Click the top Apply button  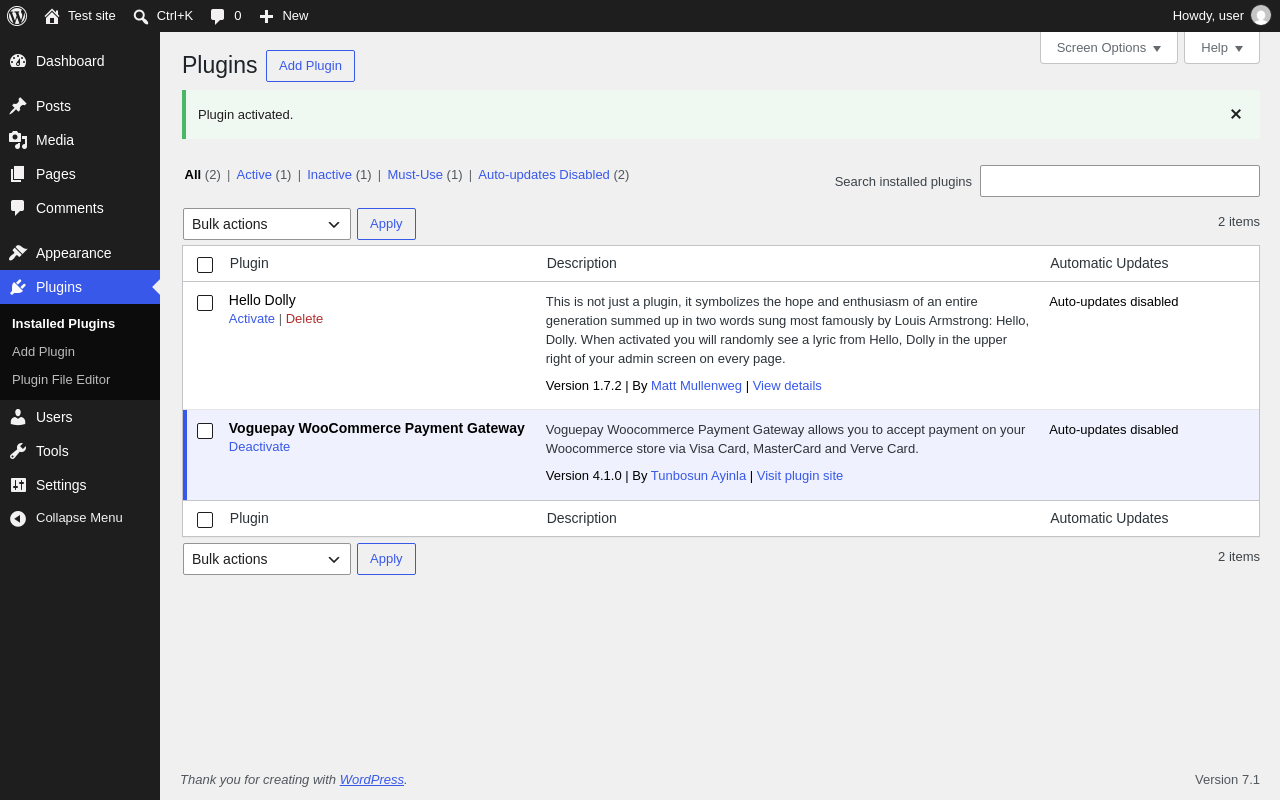pyautogui.click(x=386, y=224)
